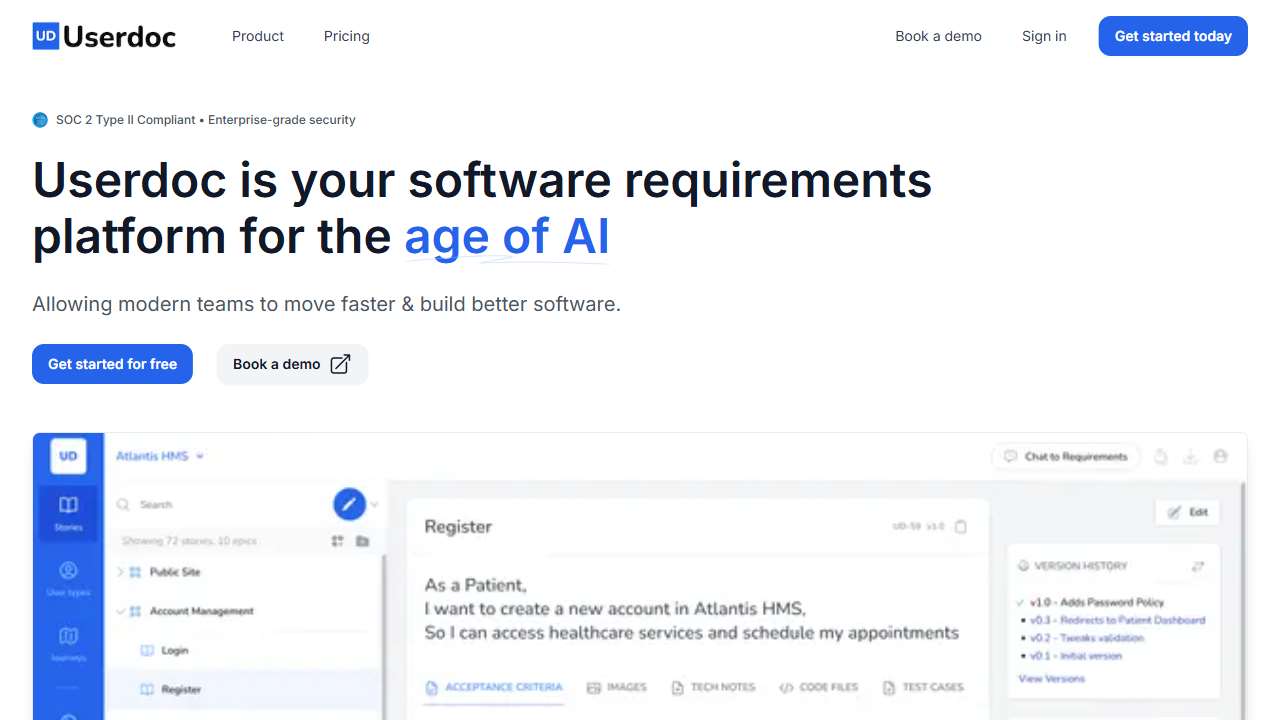Click the Userdoc logo in the header
Image resolution: width=1280 pixels, height=720 pixels.
(104, 37)
